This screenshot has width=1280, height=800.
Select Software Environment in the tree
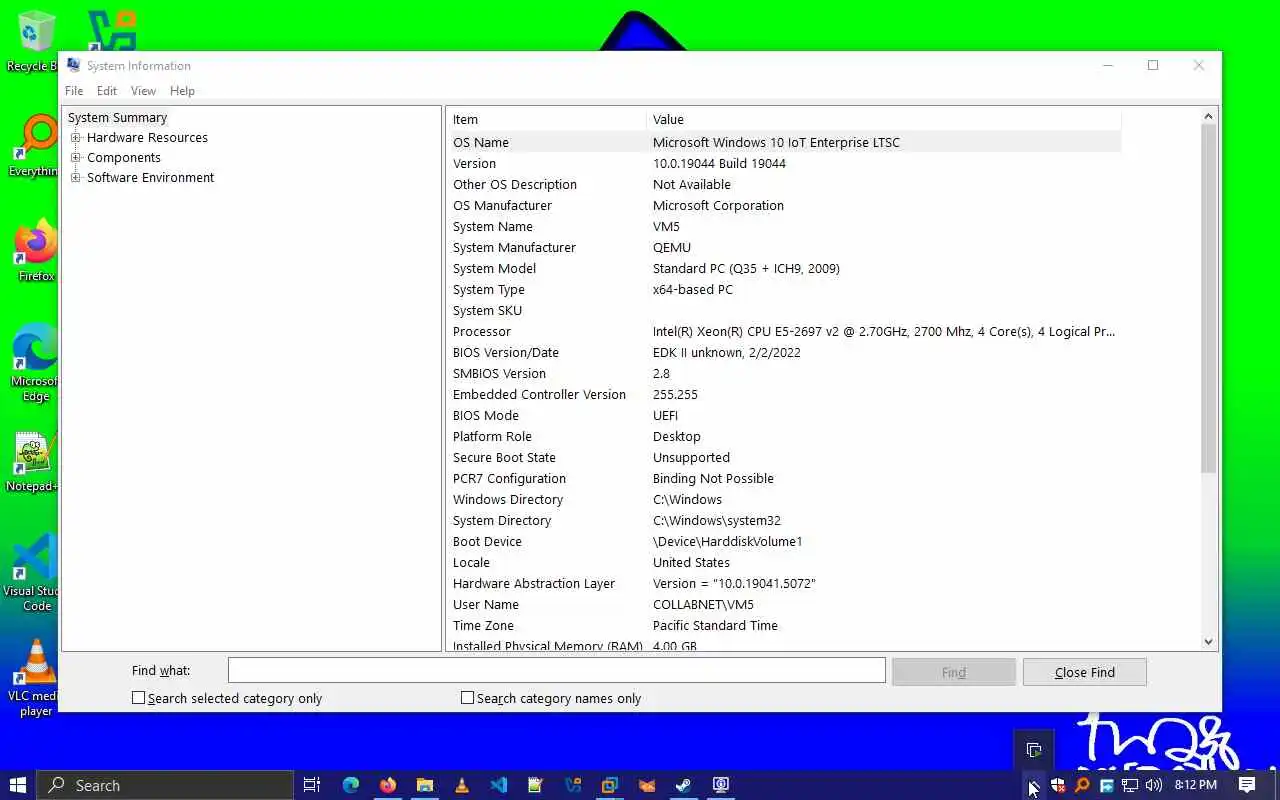click(x=150, y=178)
